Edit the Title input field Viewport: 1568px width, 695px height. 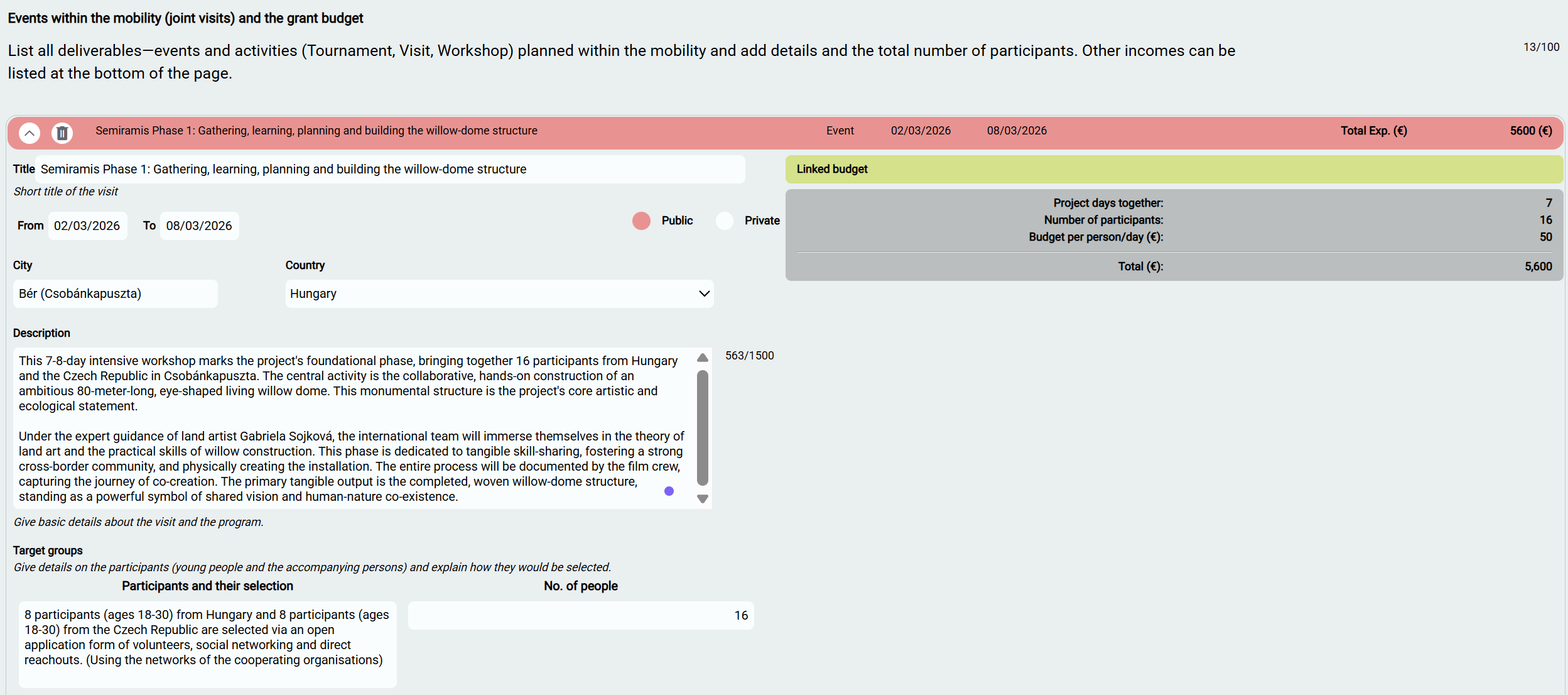coord(389,169)
